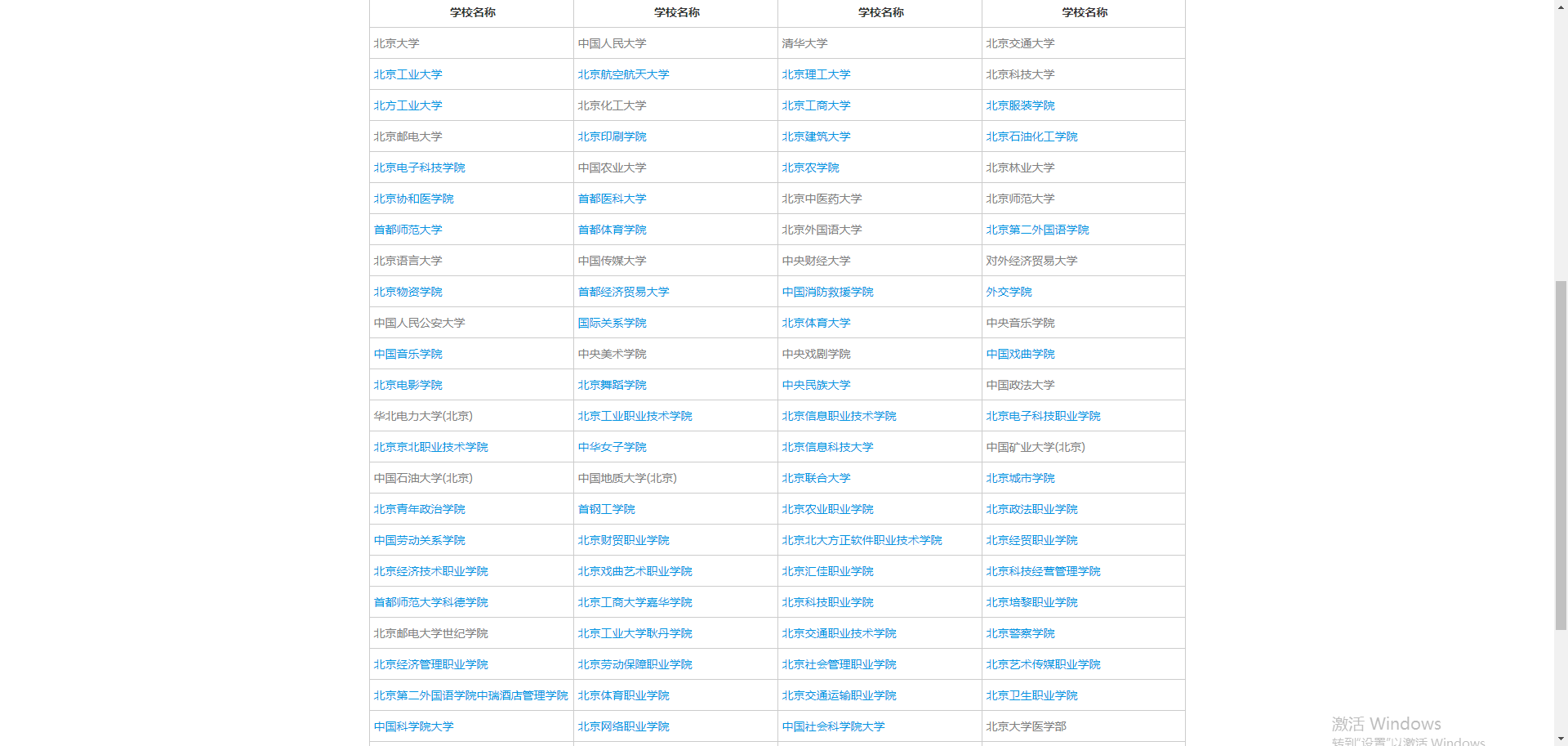Open the 北京电子科技职业学院 link
The width and height of the screenshot is (1568, 746).
point(1043,416)
